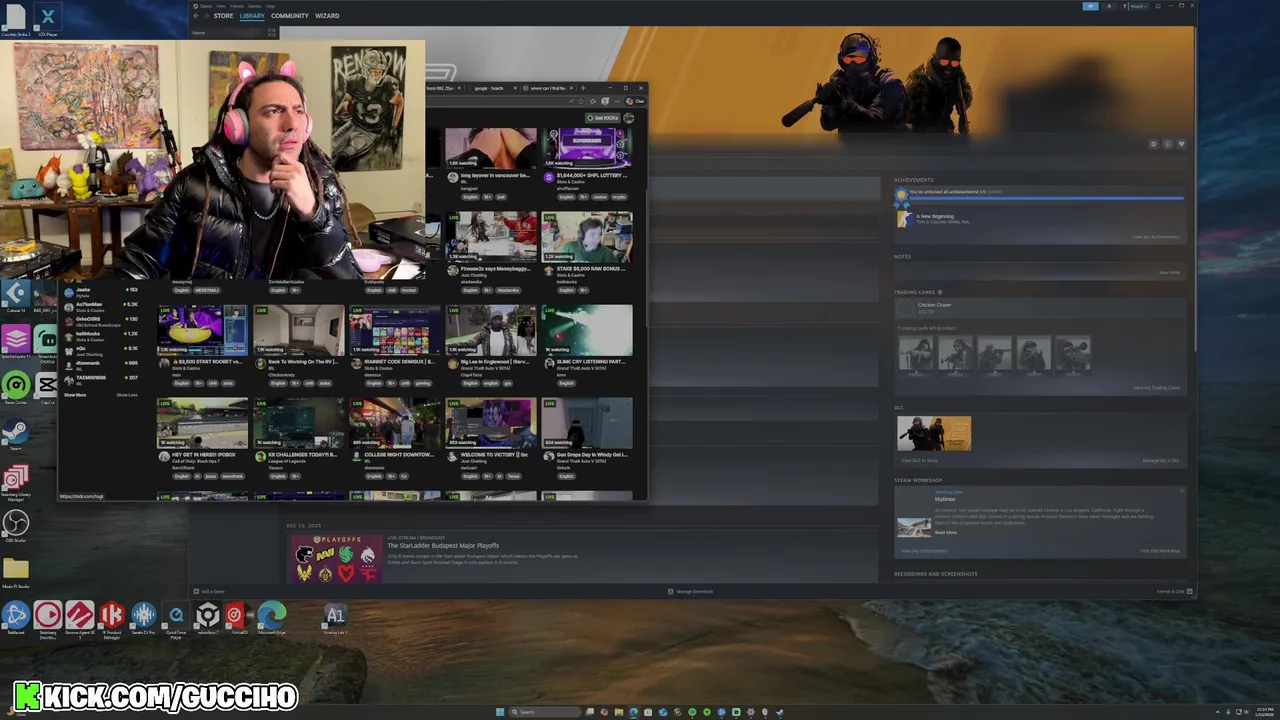Open the taskbar clock and date
This screenshot has height=720, width=1280.
1266,712
